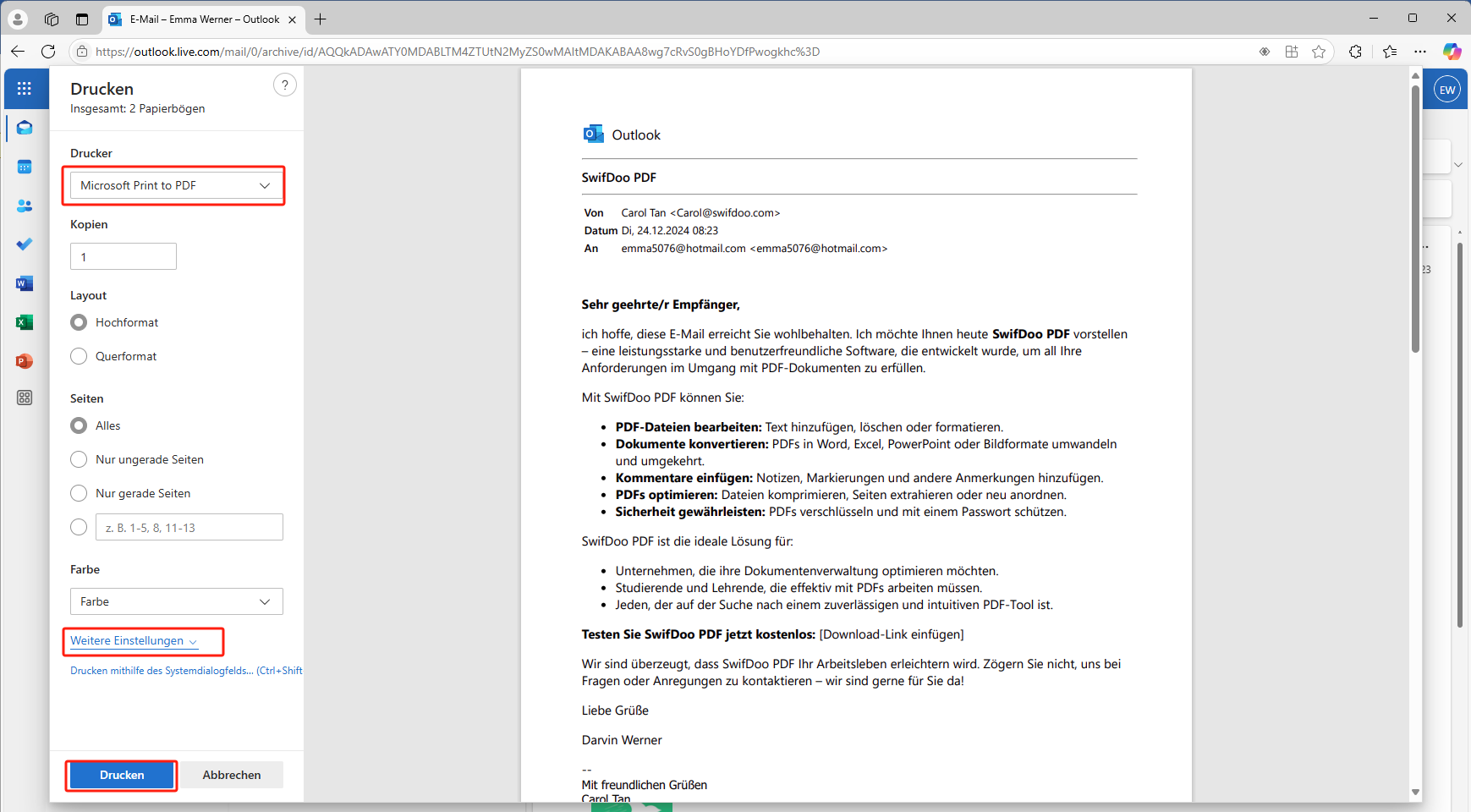Select Nur gerade Seiten option
This screenshot has width=1471, height=812.
click(x=79, y=493)
